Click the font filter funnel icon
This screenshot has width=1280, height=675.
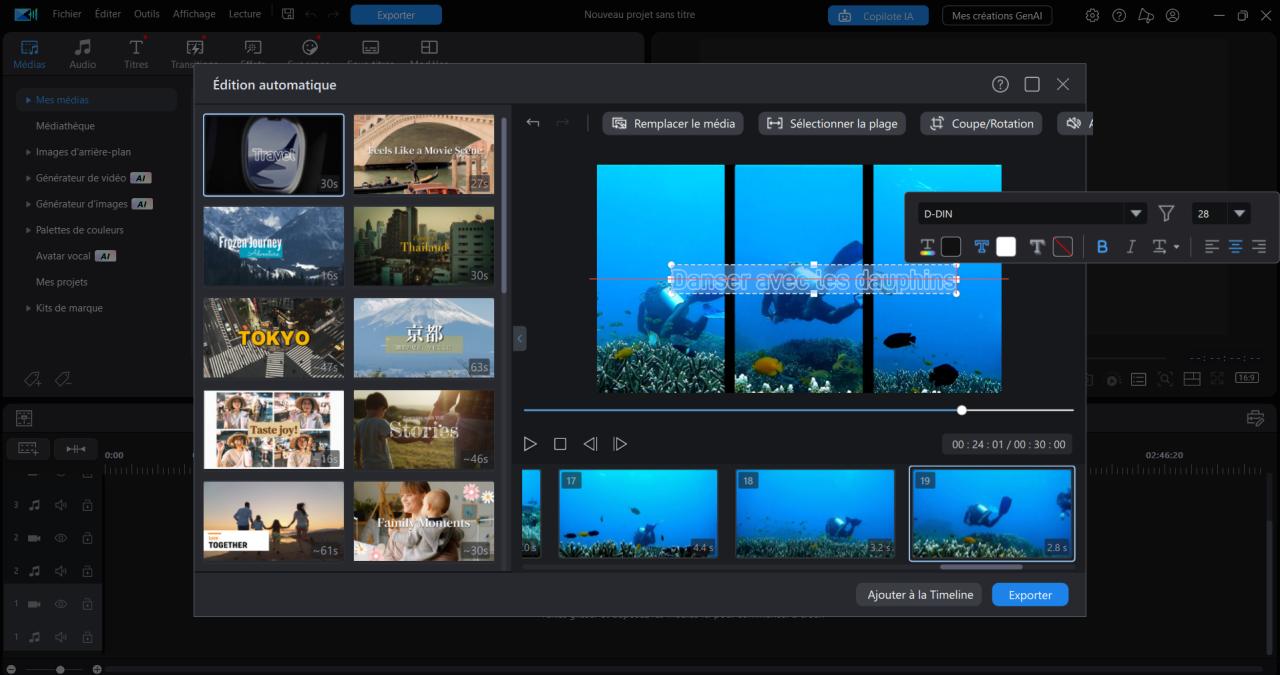tap(1166, 213)
